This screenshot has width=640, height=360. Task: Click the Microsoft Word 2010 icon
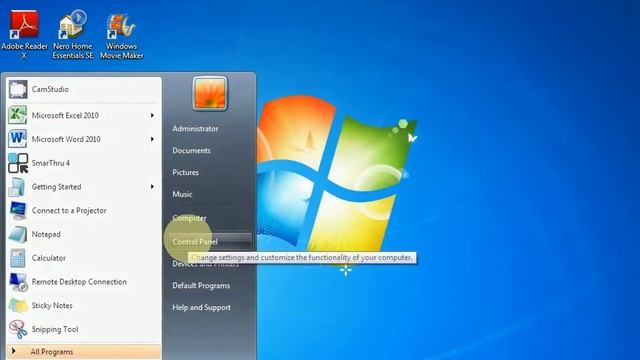tap(18, 139)
